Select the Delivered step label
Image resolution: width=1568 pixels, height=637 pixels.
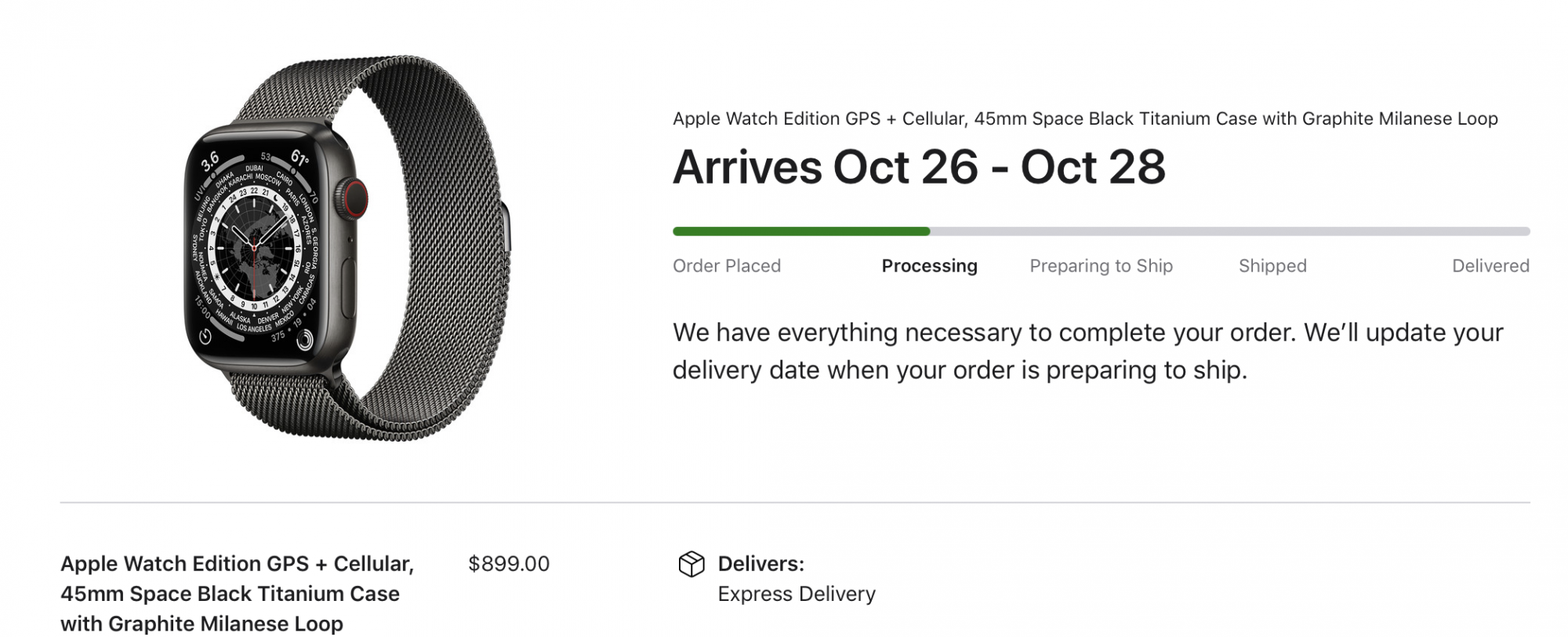(x=1490, y=266)
